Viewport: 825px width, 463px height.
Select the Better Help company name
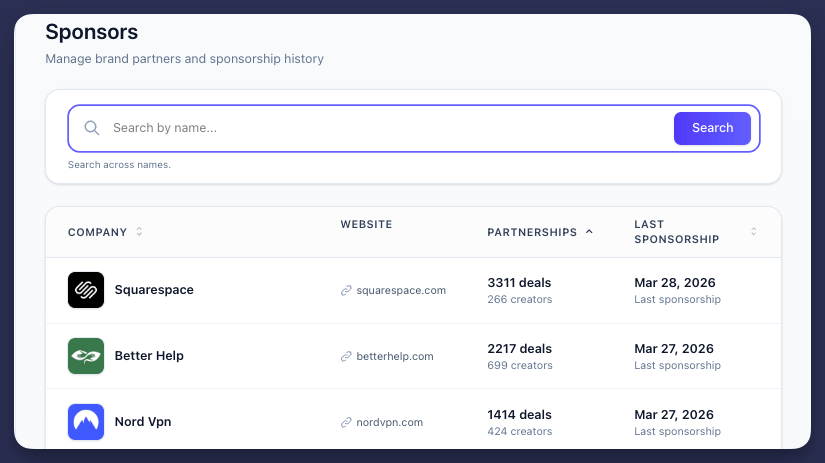tap(149, 356)
